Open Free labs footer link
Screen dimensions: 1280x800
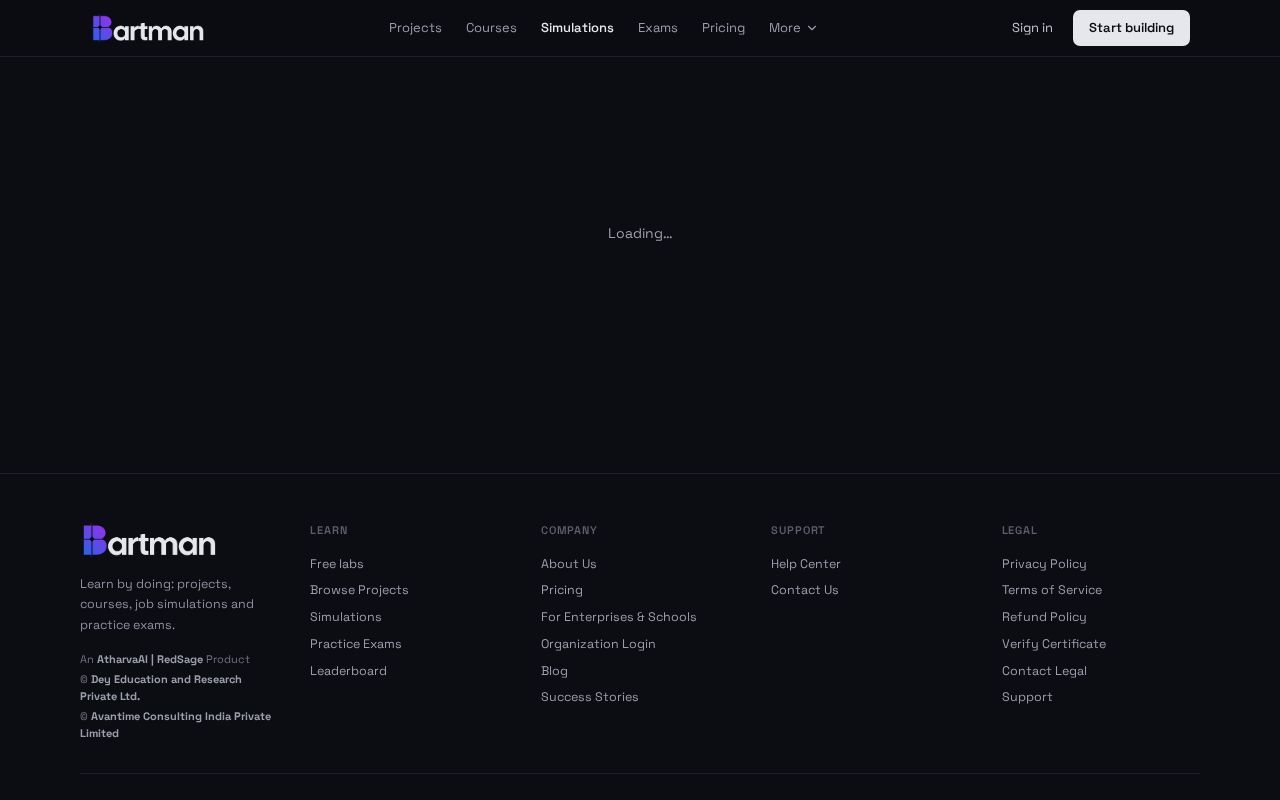click(x=337, y=564)
